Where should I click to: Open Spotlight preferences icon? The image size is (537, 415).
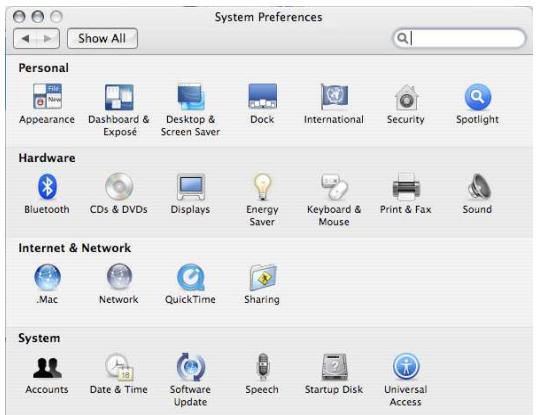pos(478,97)
